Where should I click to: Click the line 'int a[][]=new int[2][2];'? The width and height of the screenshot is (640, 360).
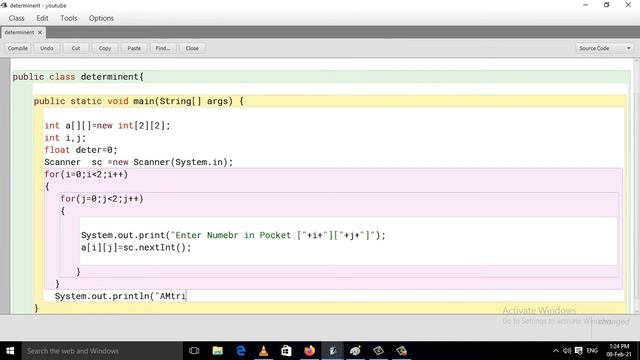(x=107, y=126)
